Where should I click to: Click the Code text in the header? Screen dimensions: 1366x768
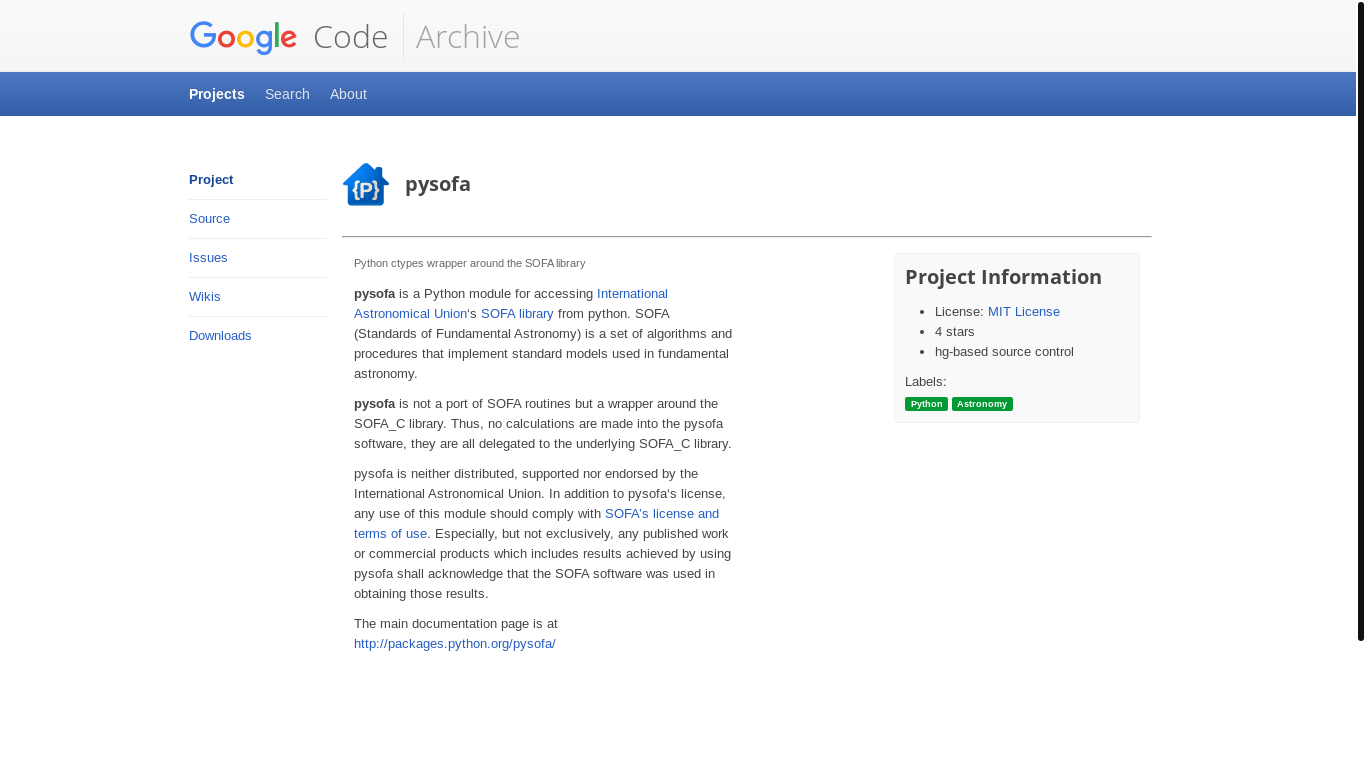click(350, 37)
